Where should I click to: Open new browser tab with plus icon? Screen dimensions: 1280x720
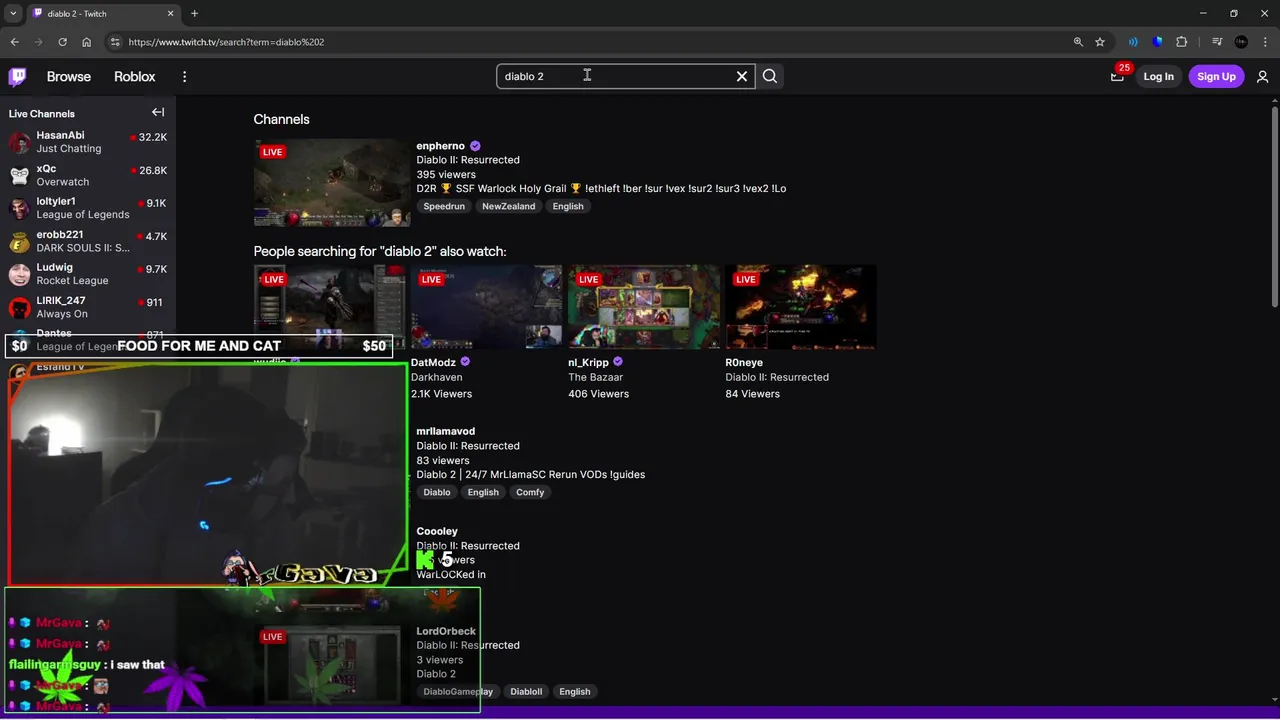[x=194, y=13]
